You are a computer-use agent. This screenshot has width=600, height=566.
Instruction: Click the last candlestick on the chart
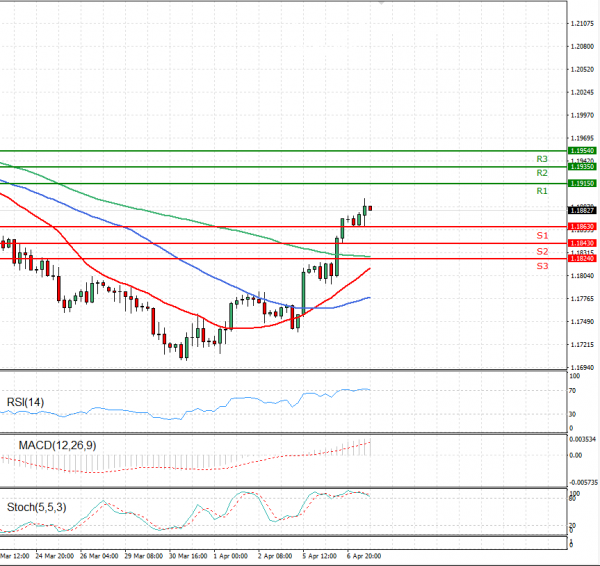371,208
